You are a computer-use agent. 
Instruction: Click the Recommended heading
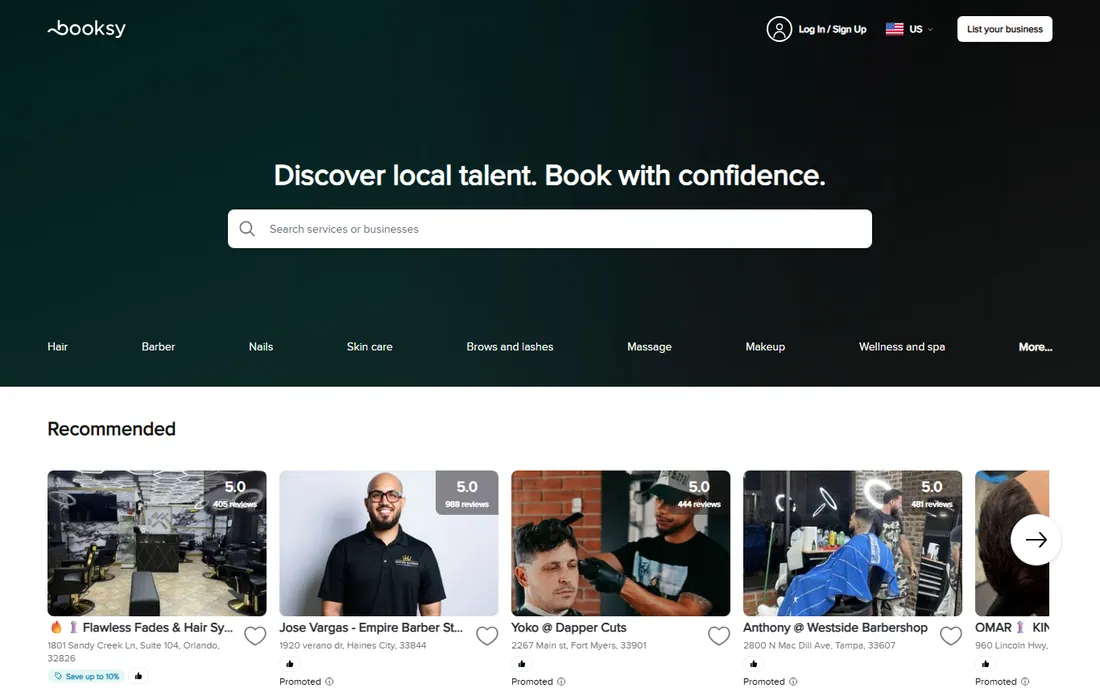(112, 429)
